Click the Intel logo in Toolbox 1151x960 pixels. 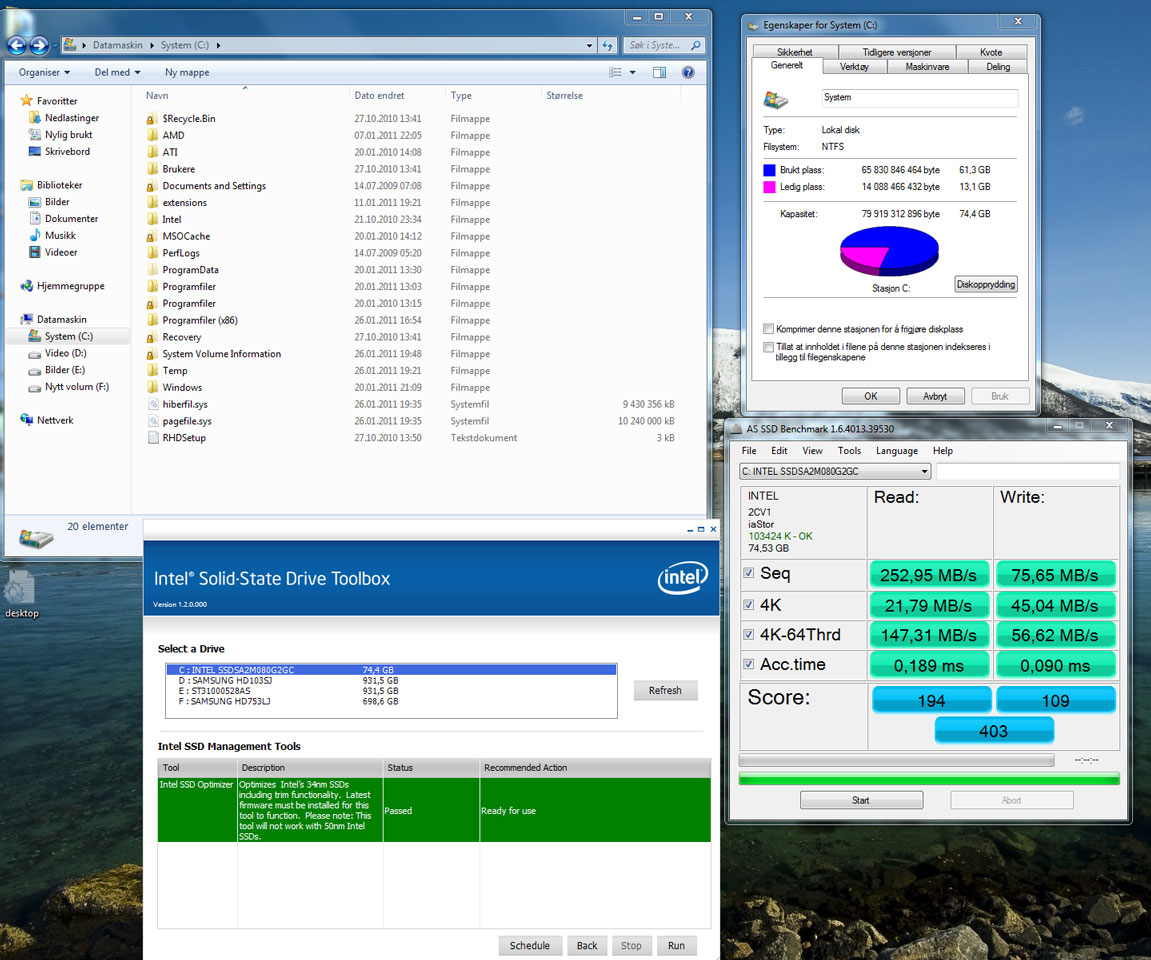[683, 578]
